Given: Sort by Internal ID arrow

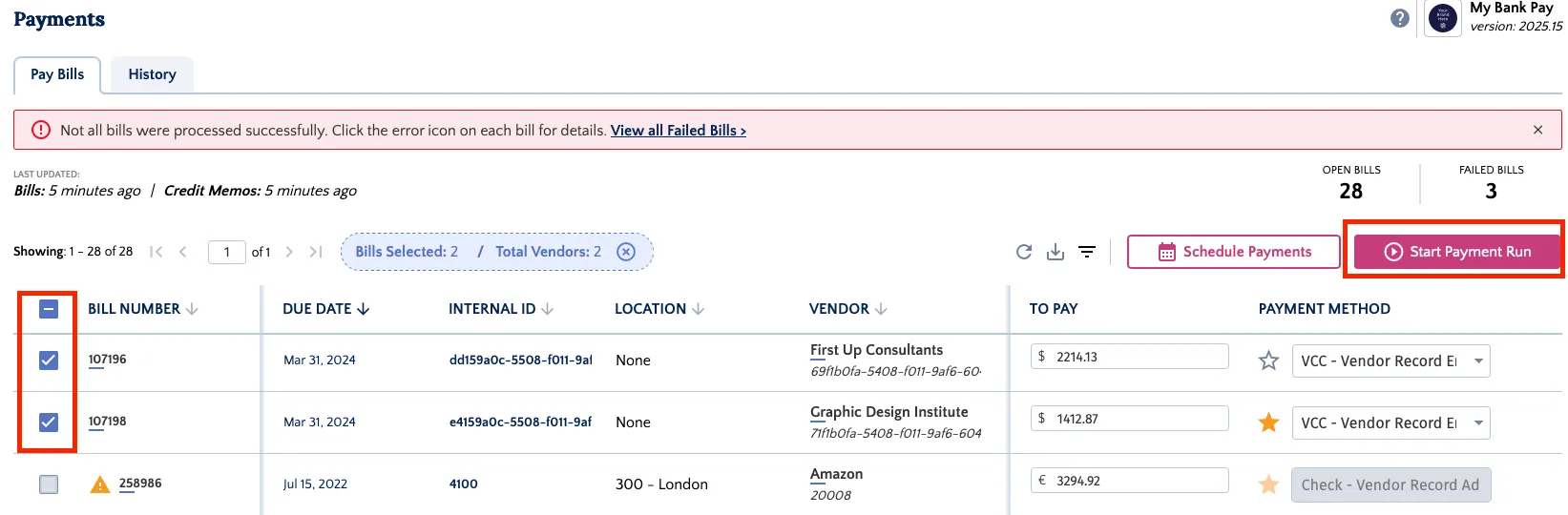Looking at the screenshot, I should coord(548,309).
